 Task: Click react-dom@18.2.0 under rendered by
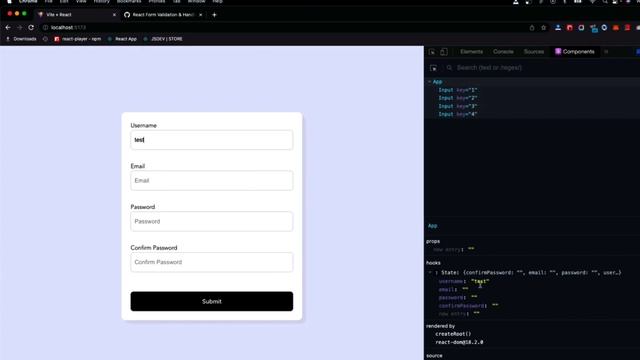click(x=459, y=342)
